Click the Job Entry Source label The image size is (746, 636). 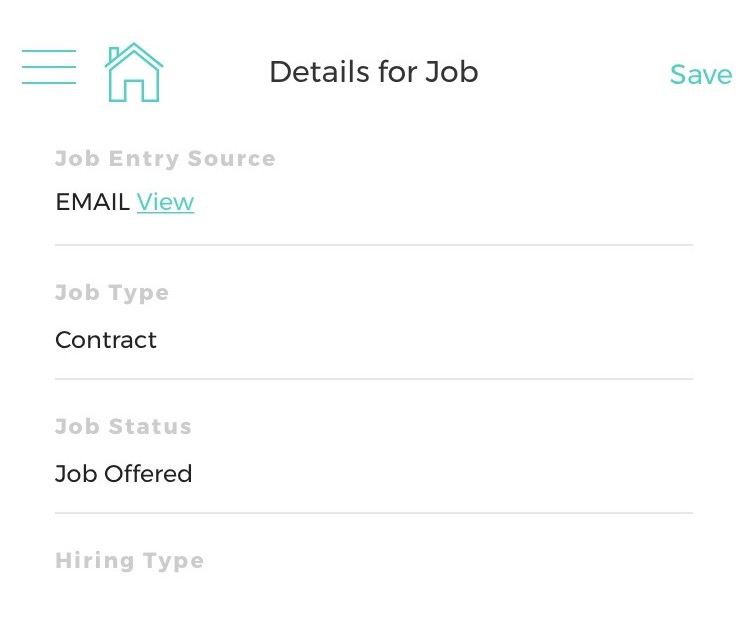pos(165,159)
